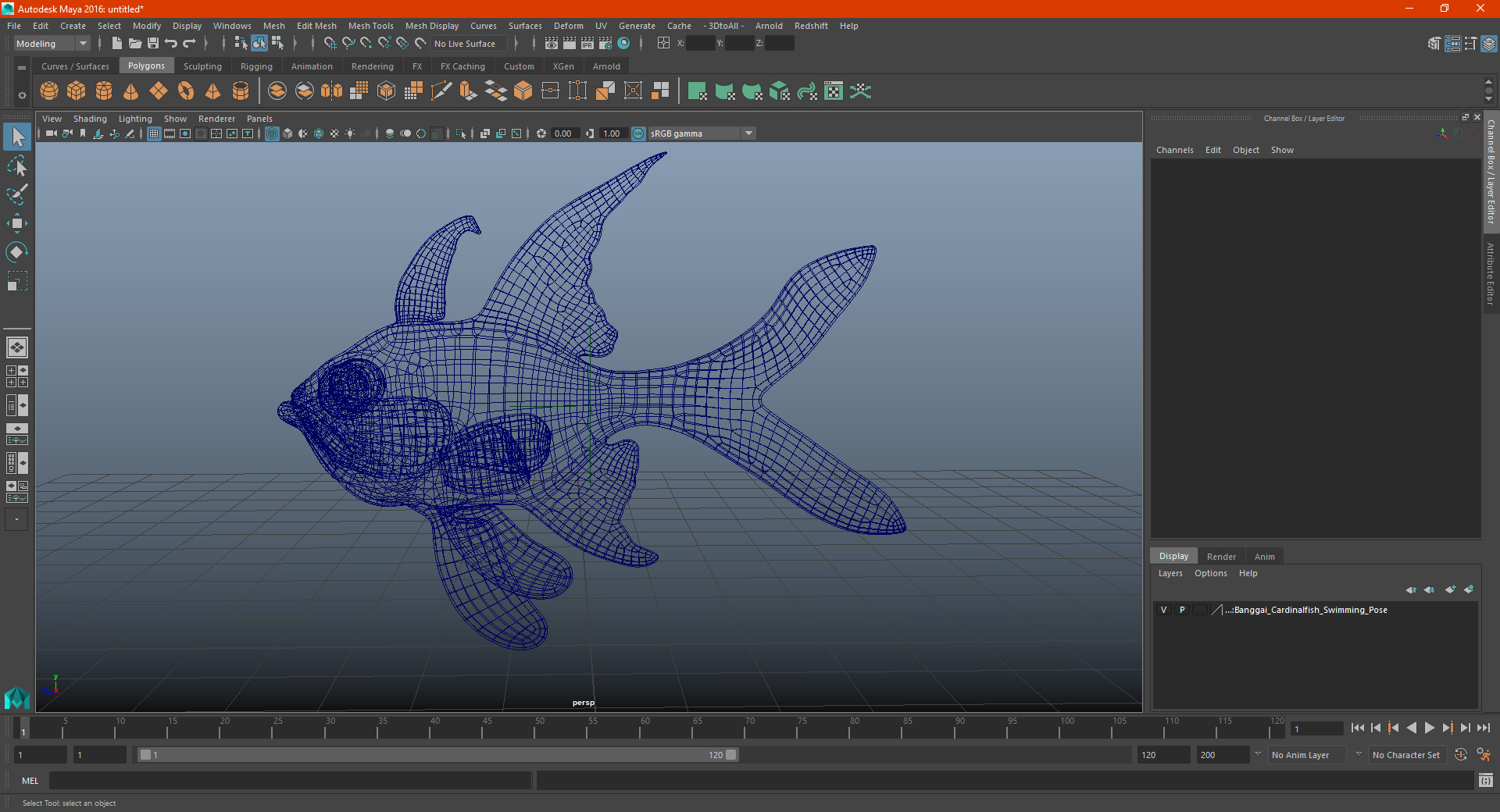The height and width of the screenshot is (812, 1500).
Task: Open a scene file
Action: tap(135, 44)
